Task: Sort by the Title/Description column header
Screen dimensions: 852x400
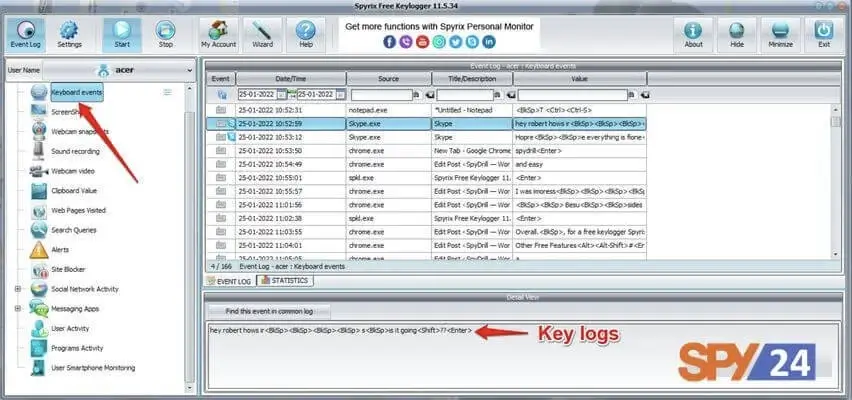Action: (472, 78)
